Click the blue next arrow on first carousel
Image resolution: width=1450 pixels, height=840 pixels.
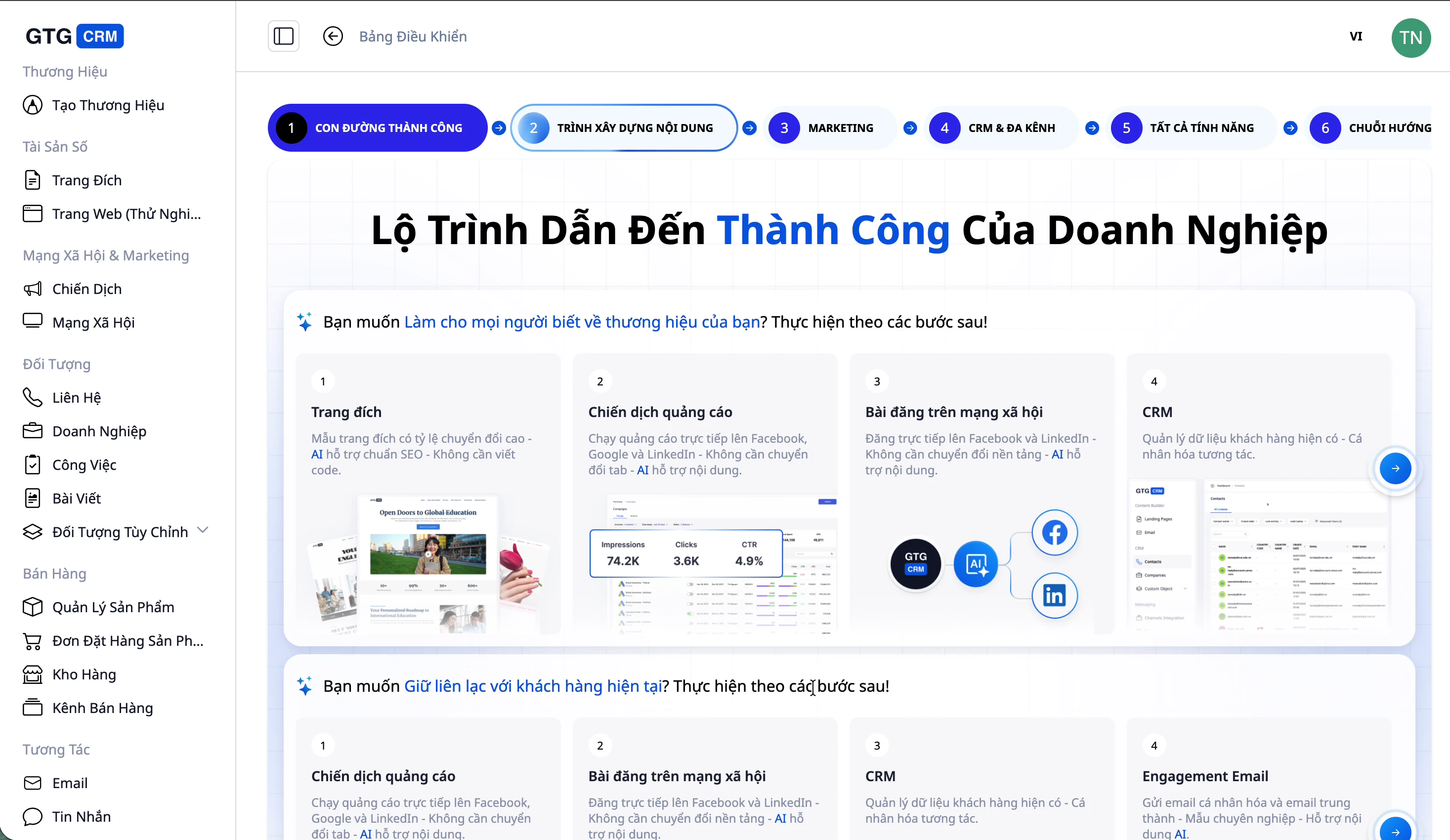[1395, 468]
